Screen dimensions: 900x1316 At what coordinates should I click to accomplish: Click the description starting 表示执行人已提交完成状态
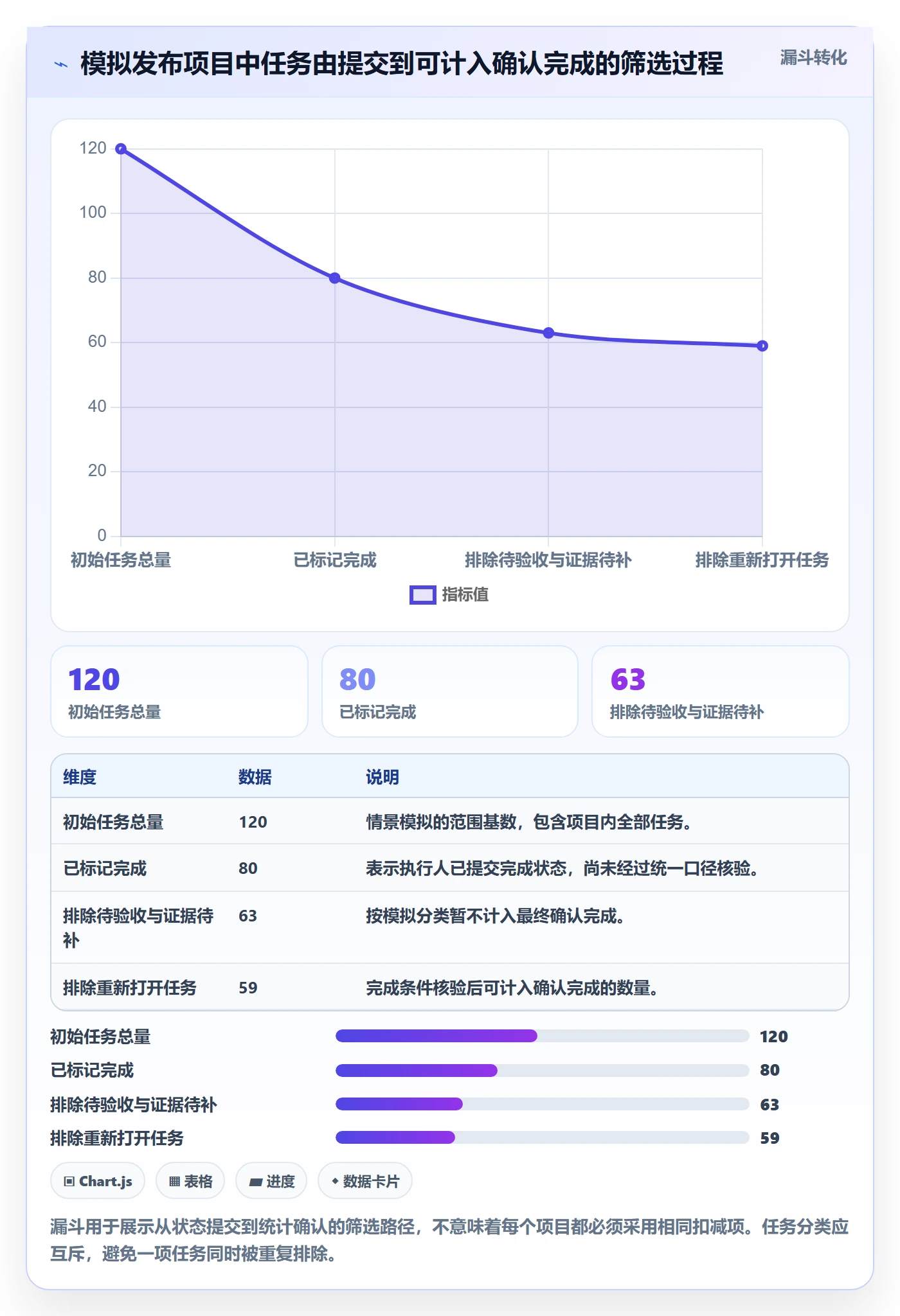coord(562,868)
